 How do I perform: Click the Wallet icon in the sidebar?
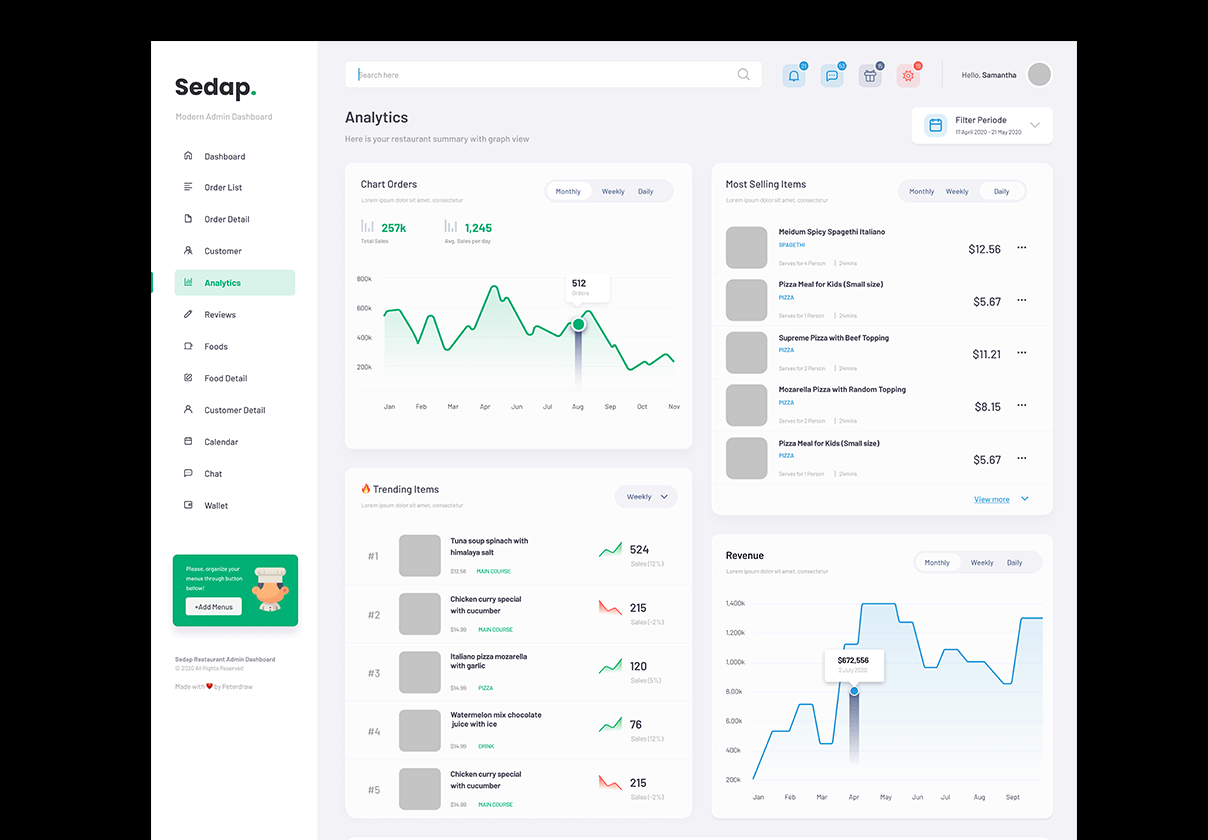(190, 505)
